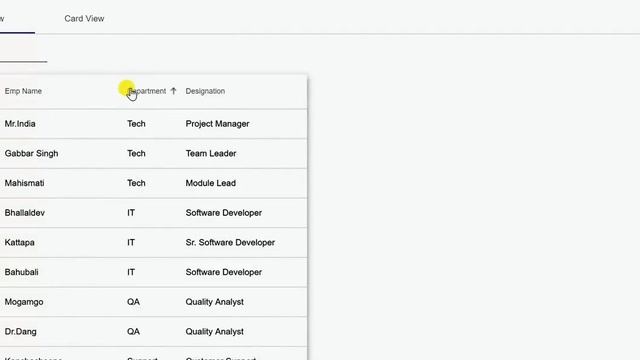Select the Dr.Dang name cell
This screenshot has width=640, height=360.
coord(20,331)
